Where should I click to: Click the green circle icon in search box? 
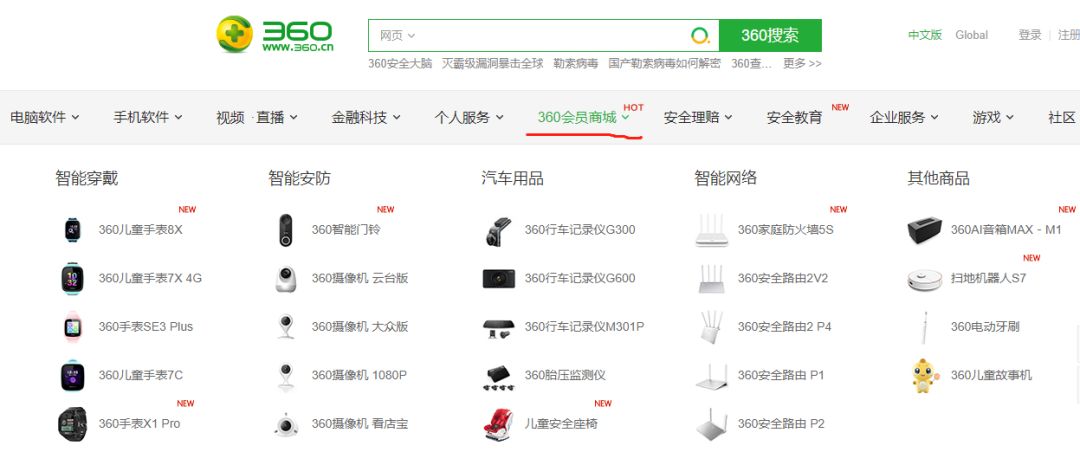point(700,36)
